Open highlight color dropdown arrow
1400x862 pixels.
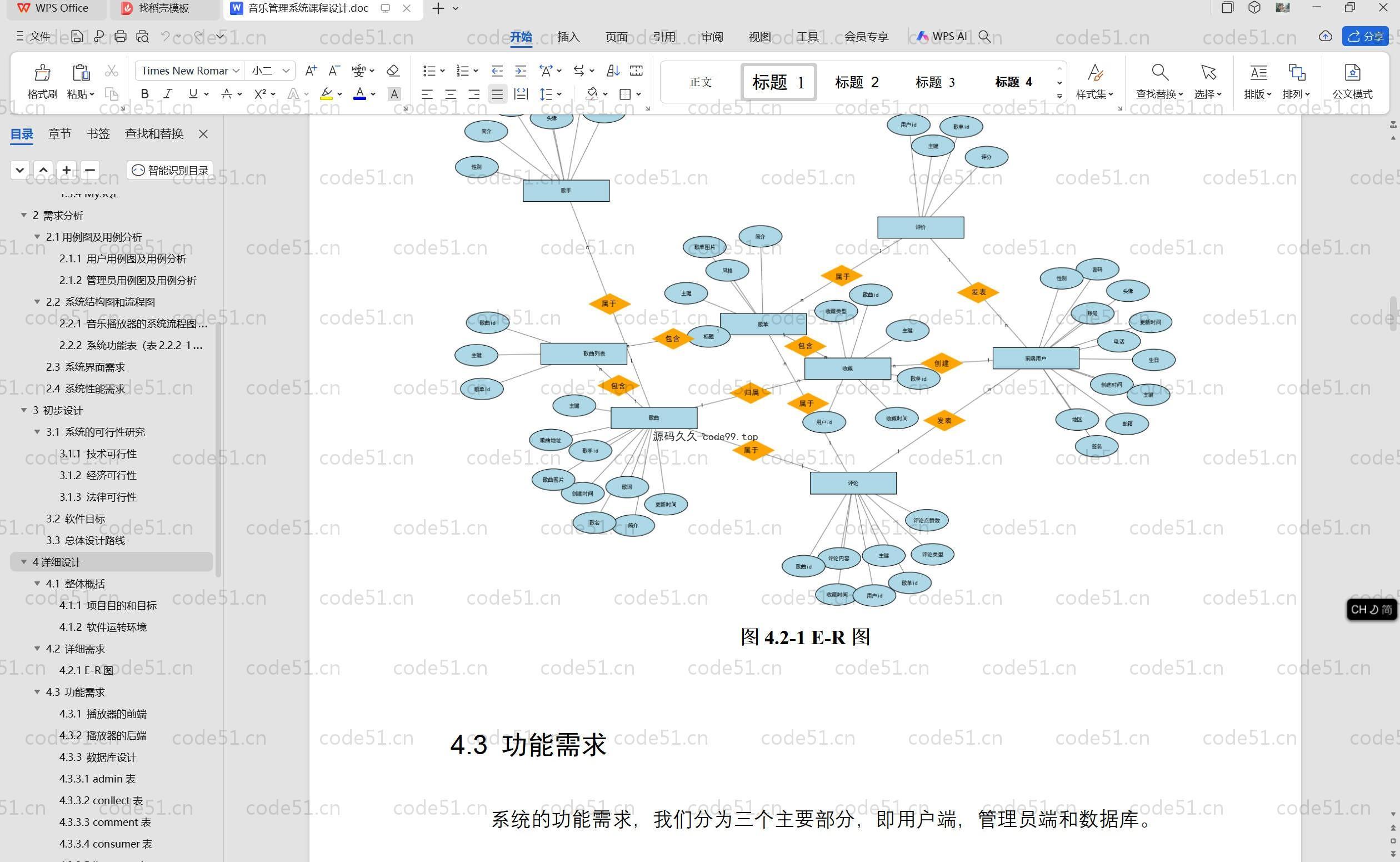click(x=339, y=94)
